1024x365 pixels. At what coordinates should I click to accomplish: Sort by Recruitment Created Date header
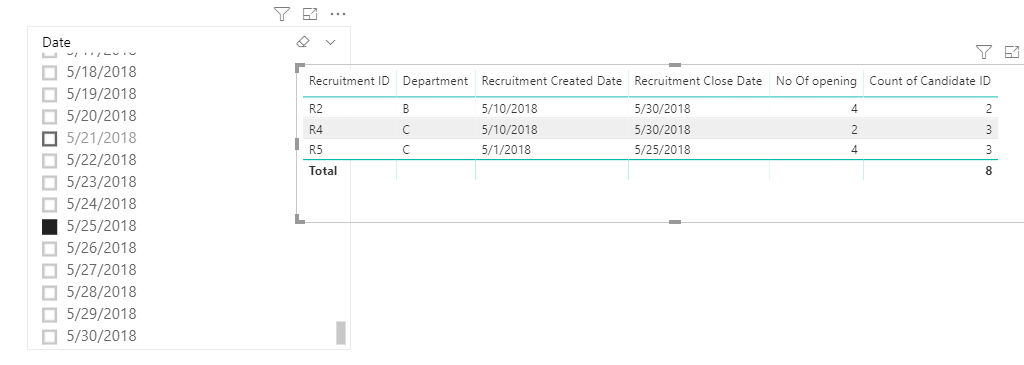[552, 82]
